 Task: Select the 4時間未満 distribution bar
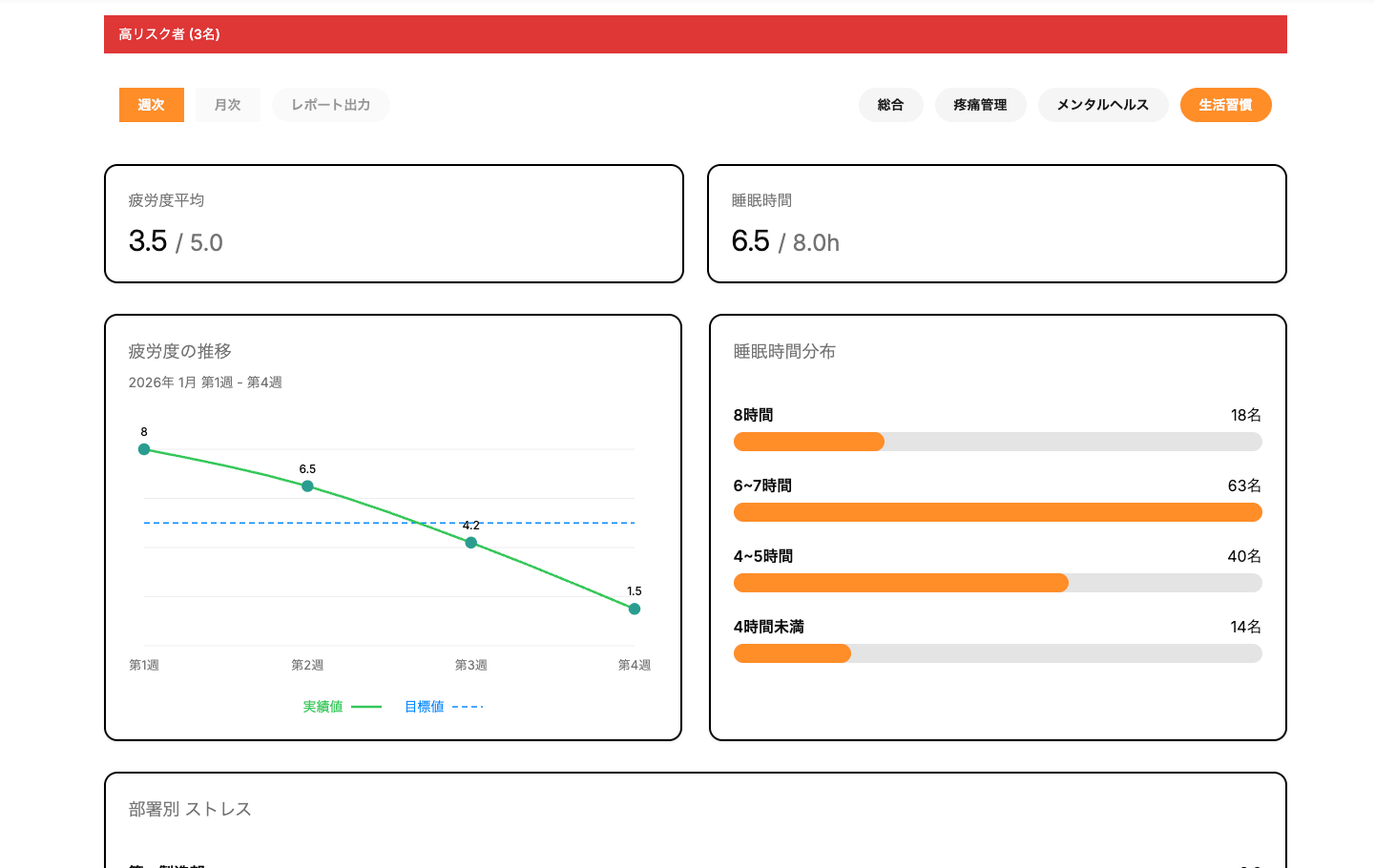pyautogui.click(x=996, y=653)
